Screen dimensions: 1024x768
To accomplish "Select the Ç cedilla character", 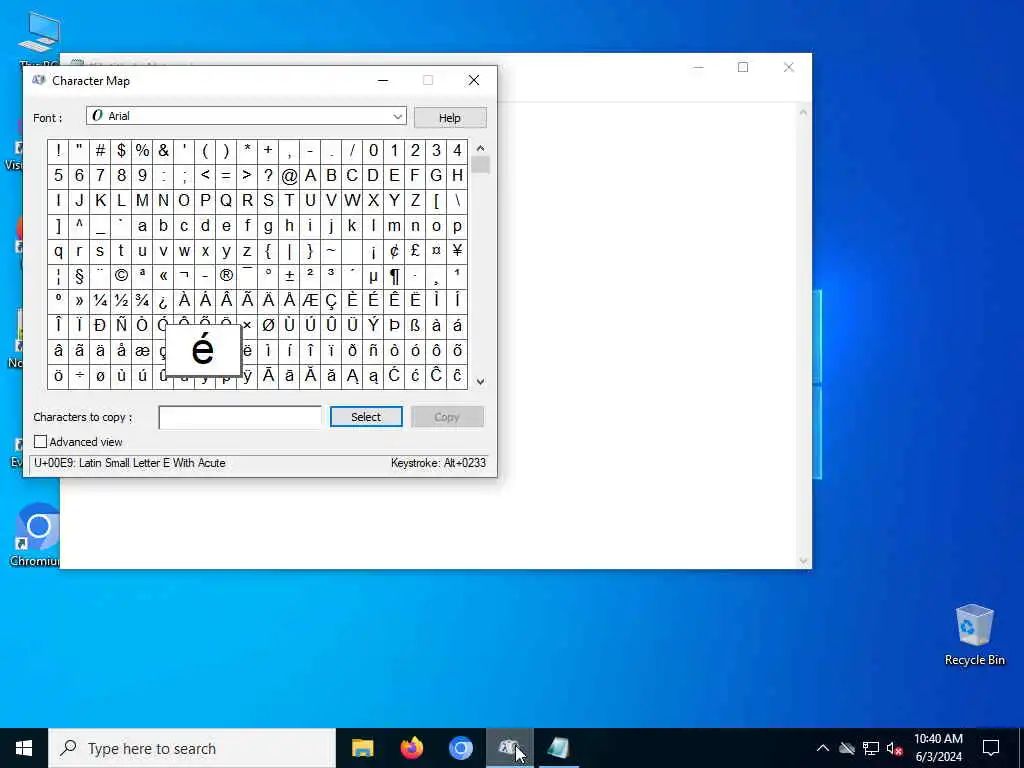I will point(331,300).
